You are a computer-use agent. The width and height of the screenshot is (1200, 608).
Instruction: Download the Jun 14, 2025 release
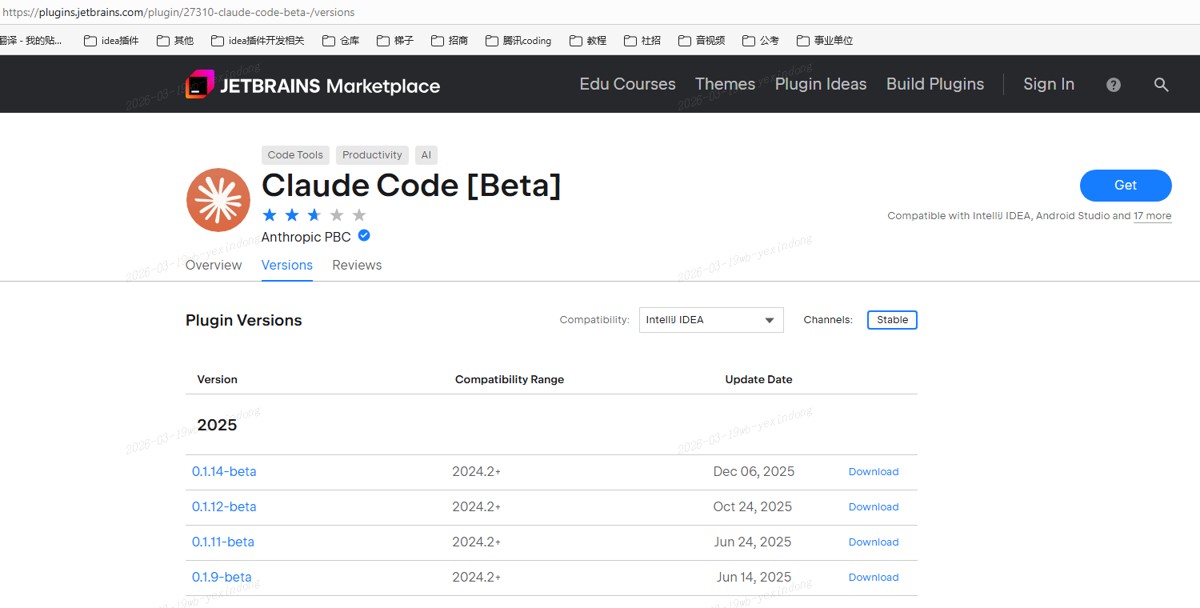click(873, 577)
